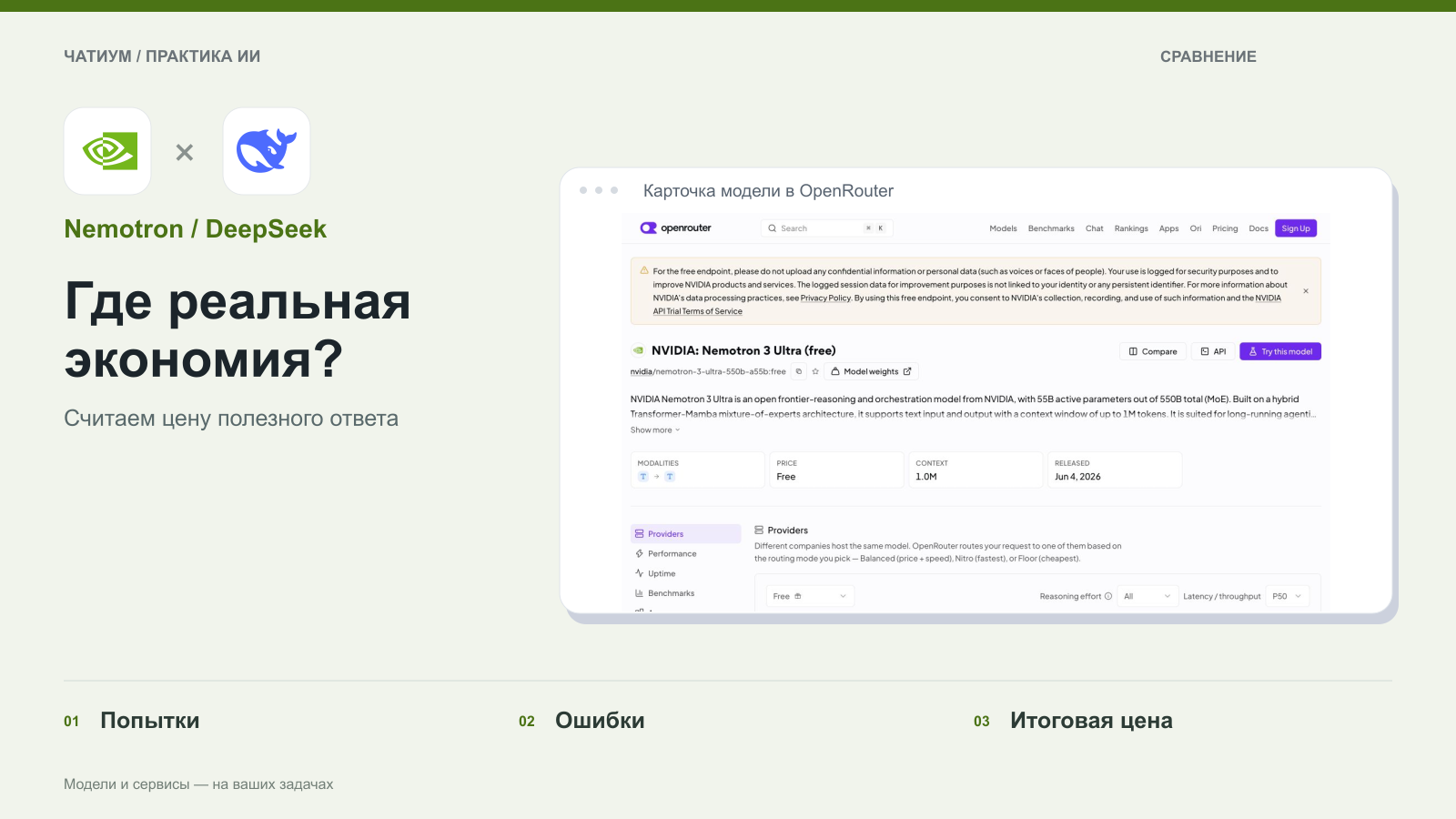This screenshot has height=819, width=1456.
Task: Open the P50 latency dropdown
Action: [1288, 596]
